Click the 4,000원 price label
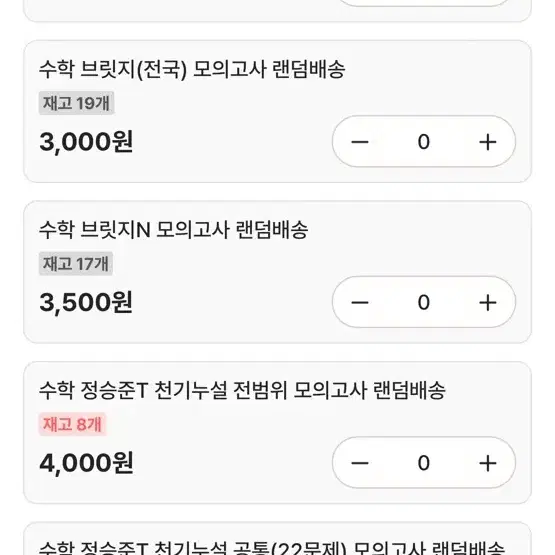Screen dimensions: 555x555 click(86, 463)
